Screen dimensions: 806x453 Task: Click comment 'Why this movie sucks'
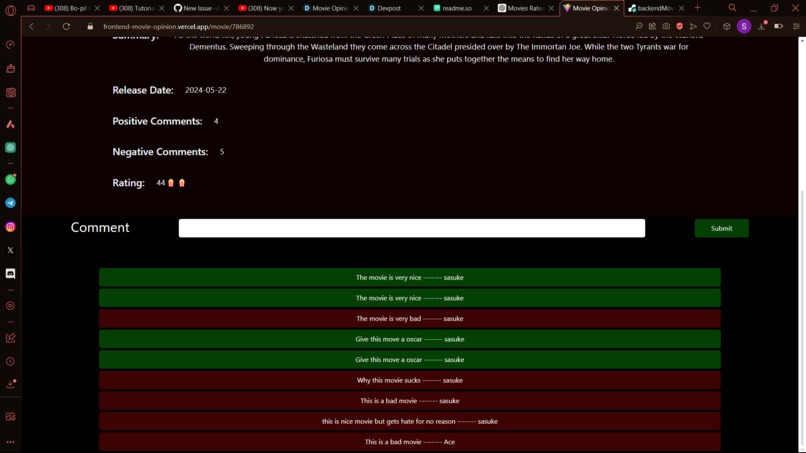tap(410, 380)
